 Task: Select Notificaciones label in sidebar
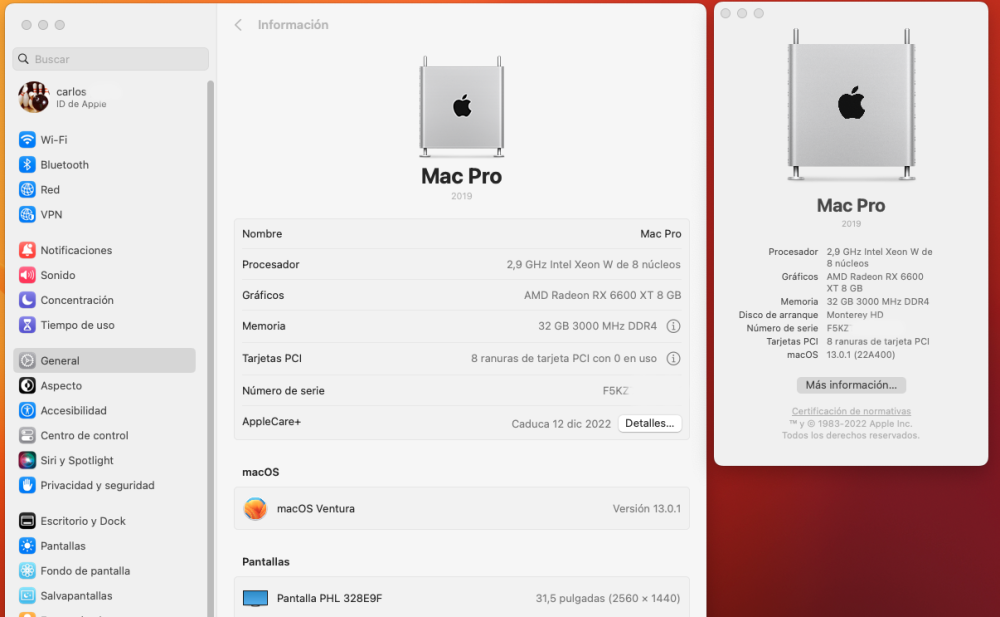pyautogui.click(x=76, y=249)
